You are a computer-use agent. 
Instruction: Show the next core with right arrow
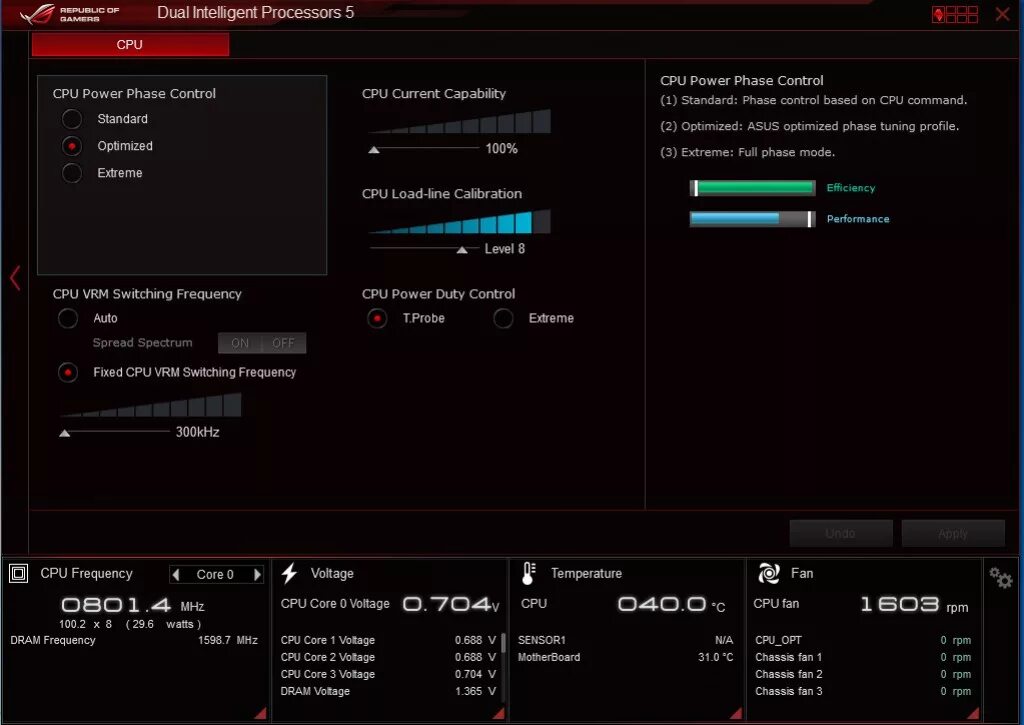click(257, 574)
